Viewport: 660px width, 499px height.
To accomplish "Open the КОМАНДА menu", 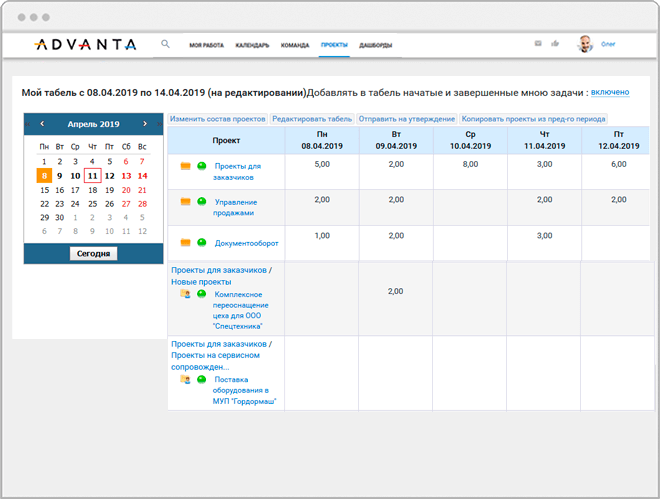I will (x=295, y=45).
